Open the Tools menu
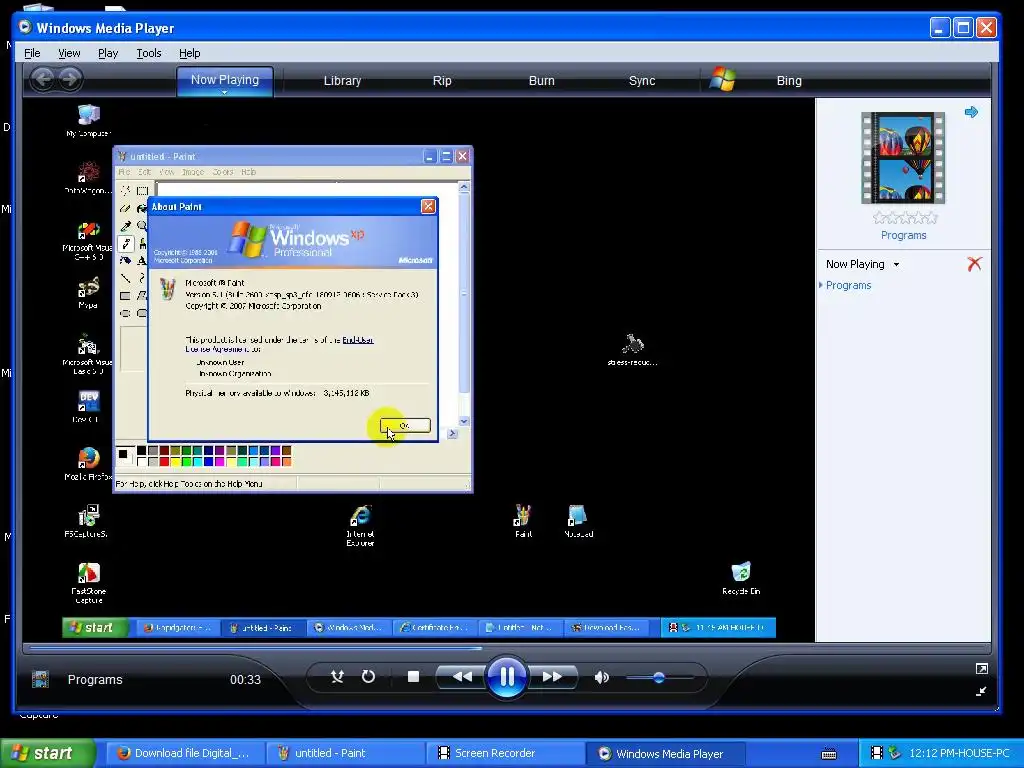 [148, 53]
